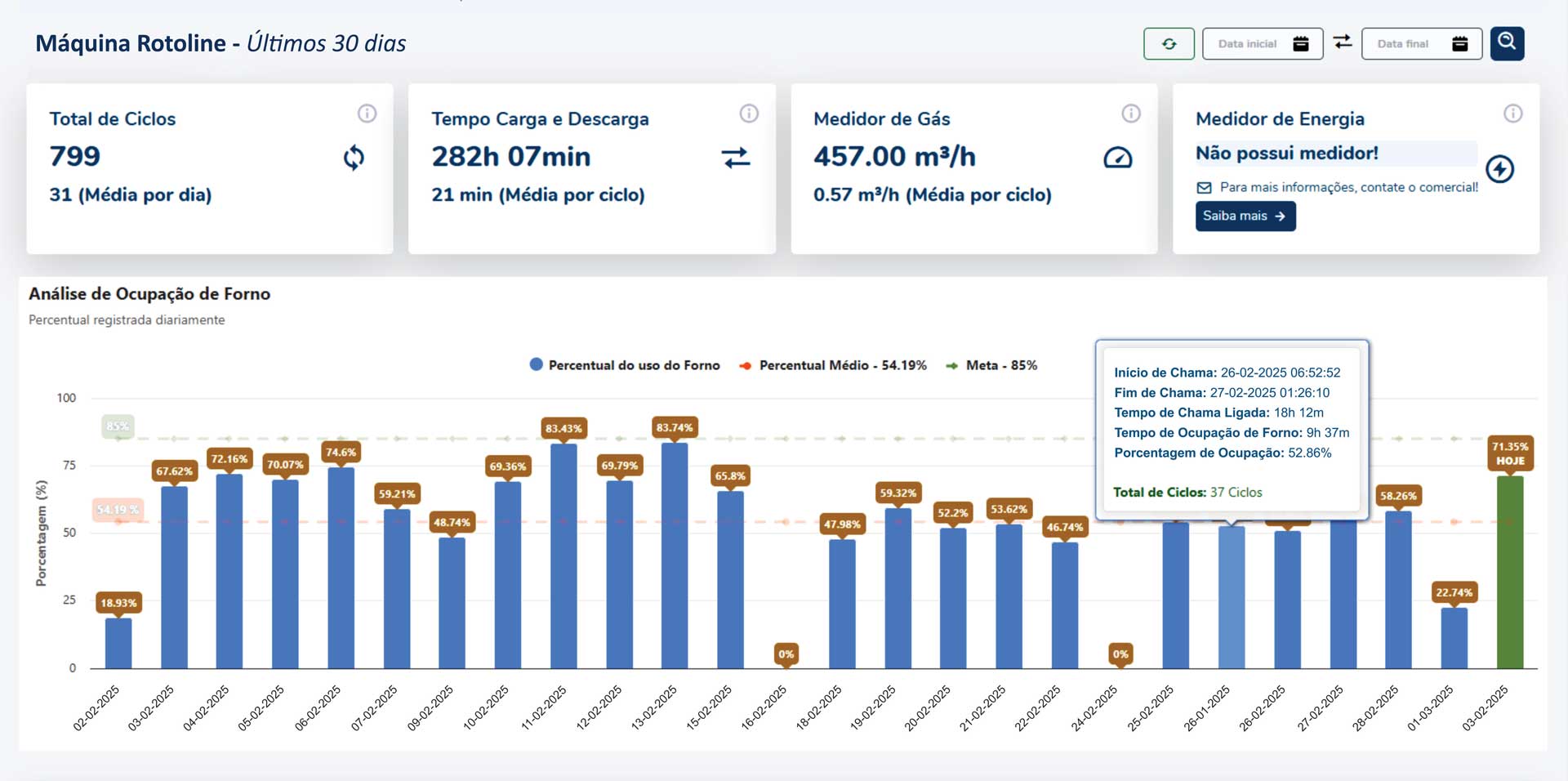This screenshot has height=781, width=1568.
Task: Click the 59.21% bar value label
Action: coord(397,494)
